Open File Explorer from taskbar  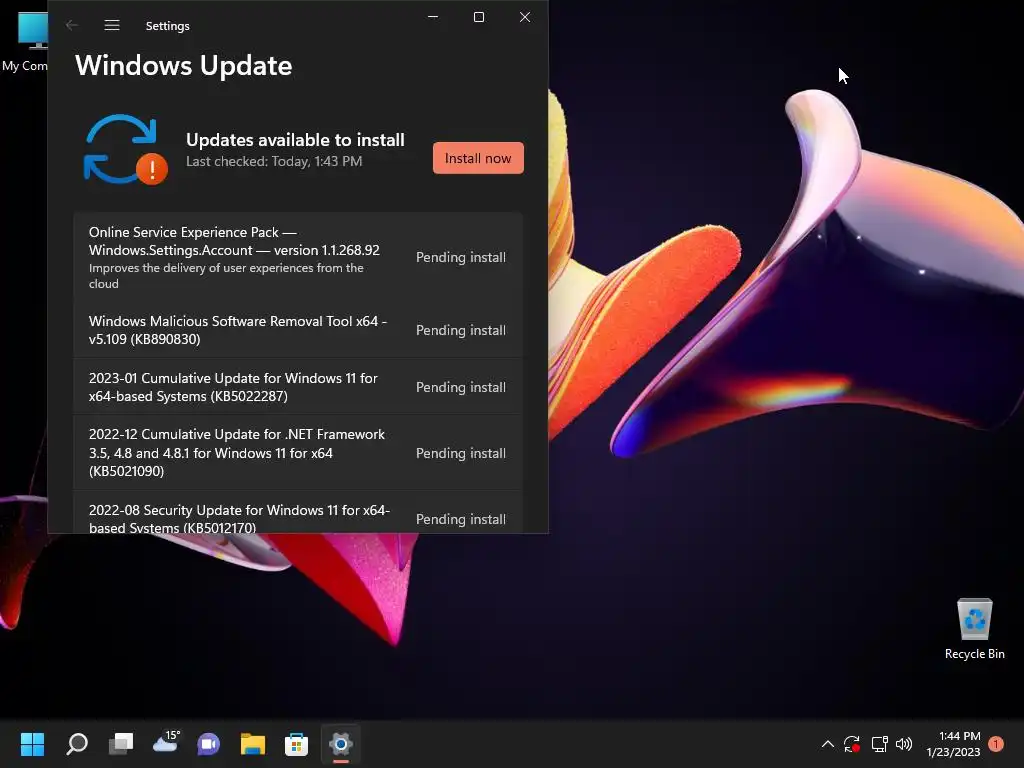(253, 744)
